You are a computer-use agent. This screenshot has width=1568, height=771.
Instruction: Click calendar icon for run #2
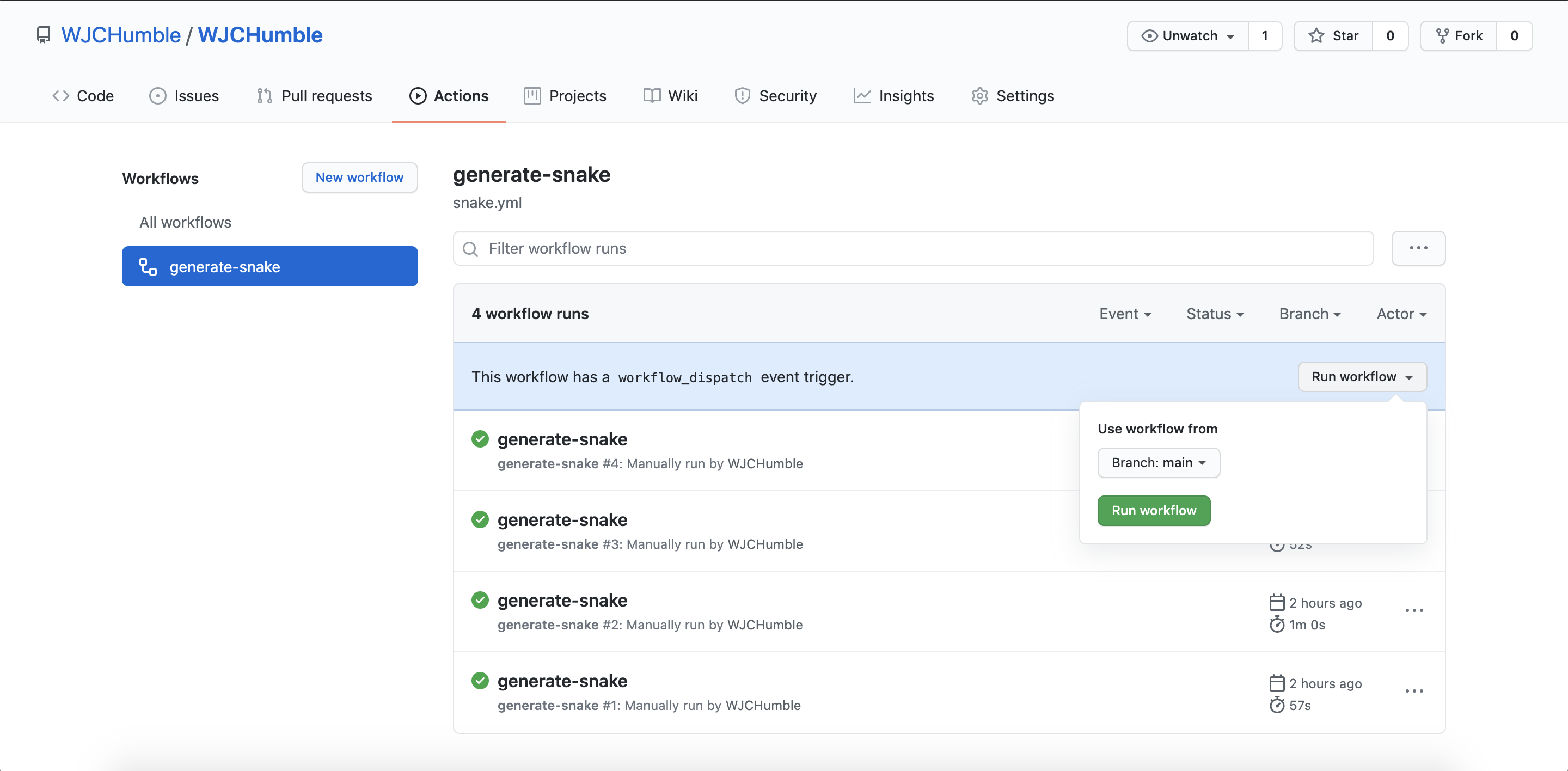click(x=1277, y=602)
